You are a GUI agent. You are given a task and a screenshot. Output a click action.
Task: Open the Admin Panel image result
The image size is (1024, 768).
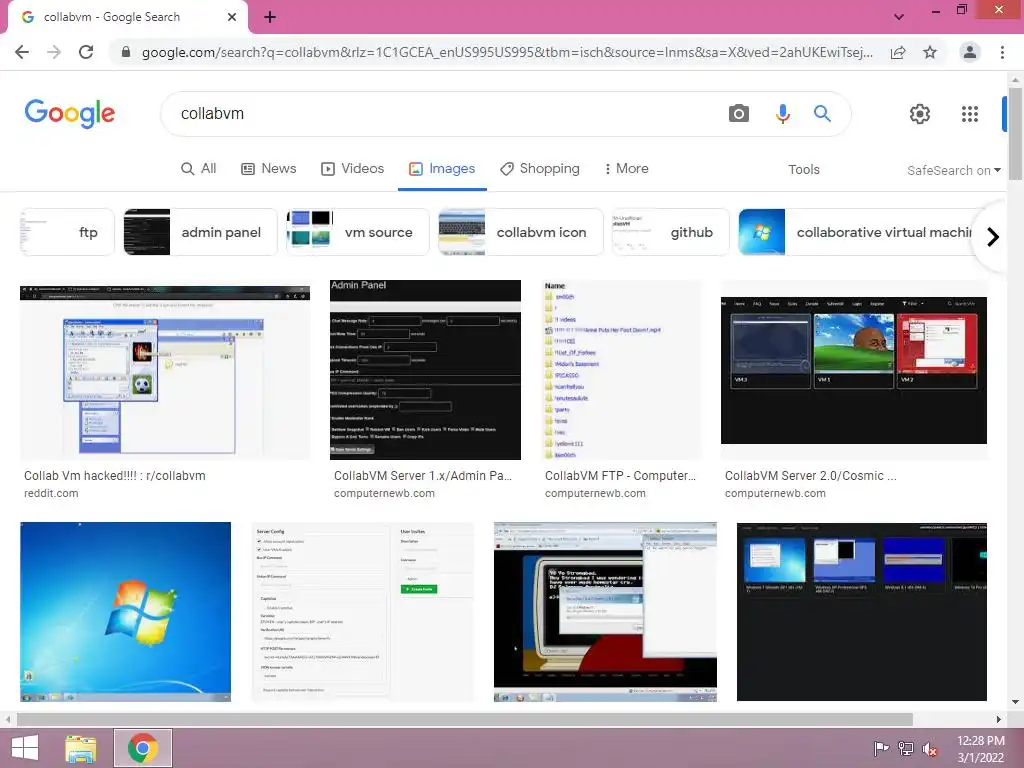425,370
